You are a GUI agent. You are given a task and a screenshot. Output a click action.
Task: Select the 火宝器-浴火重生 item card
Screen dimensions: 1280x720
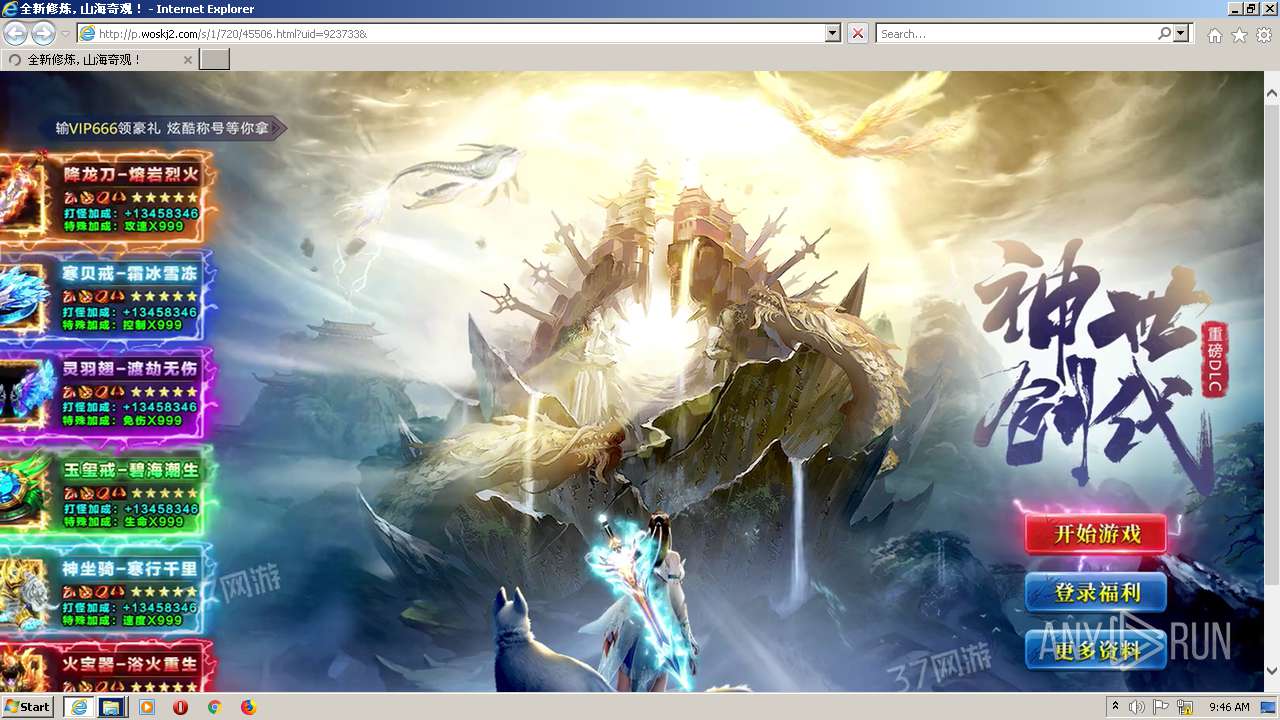[x=107, y=666]
